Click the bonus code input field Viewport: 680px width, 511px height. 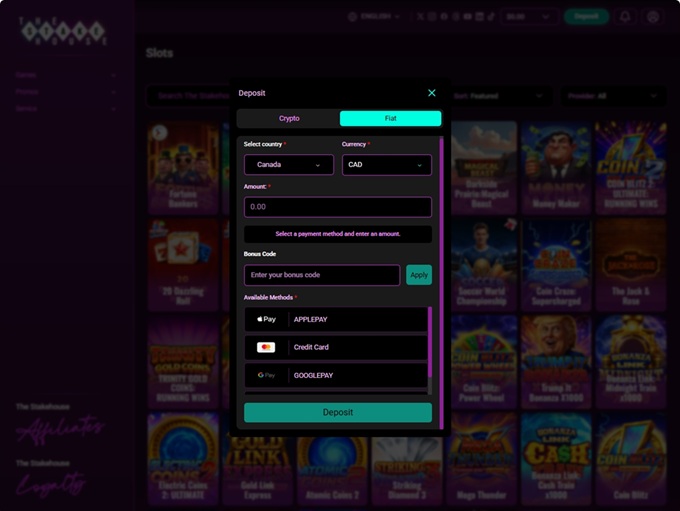coord(322,275)
